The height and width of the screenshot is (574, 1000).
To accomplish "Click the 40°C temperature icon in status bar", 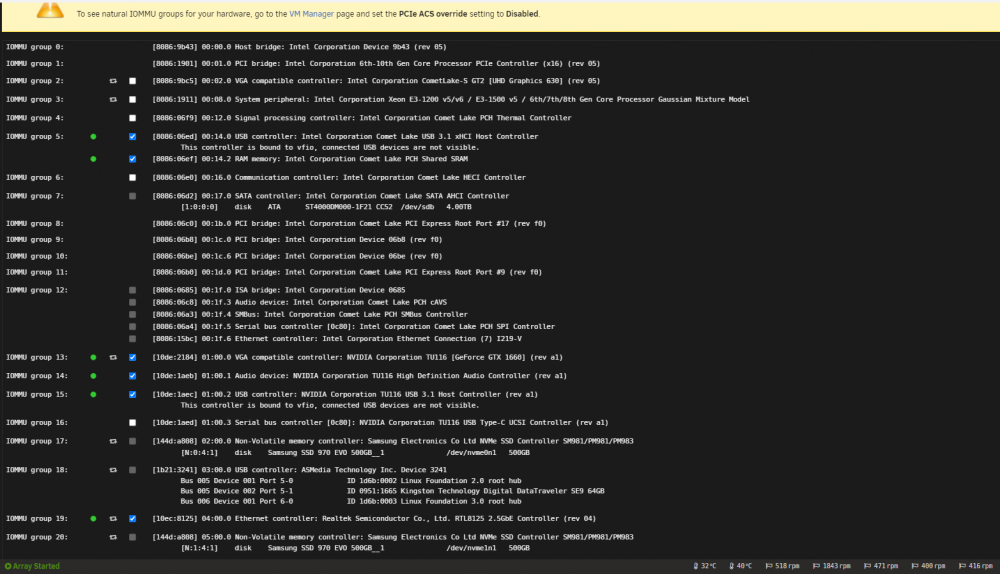I will (x=732, y=566).
